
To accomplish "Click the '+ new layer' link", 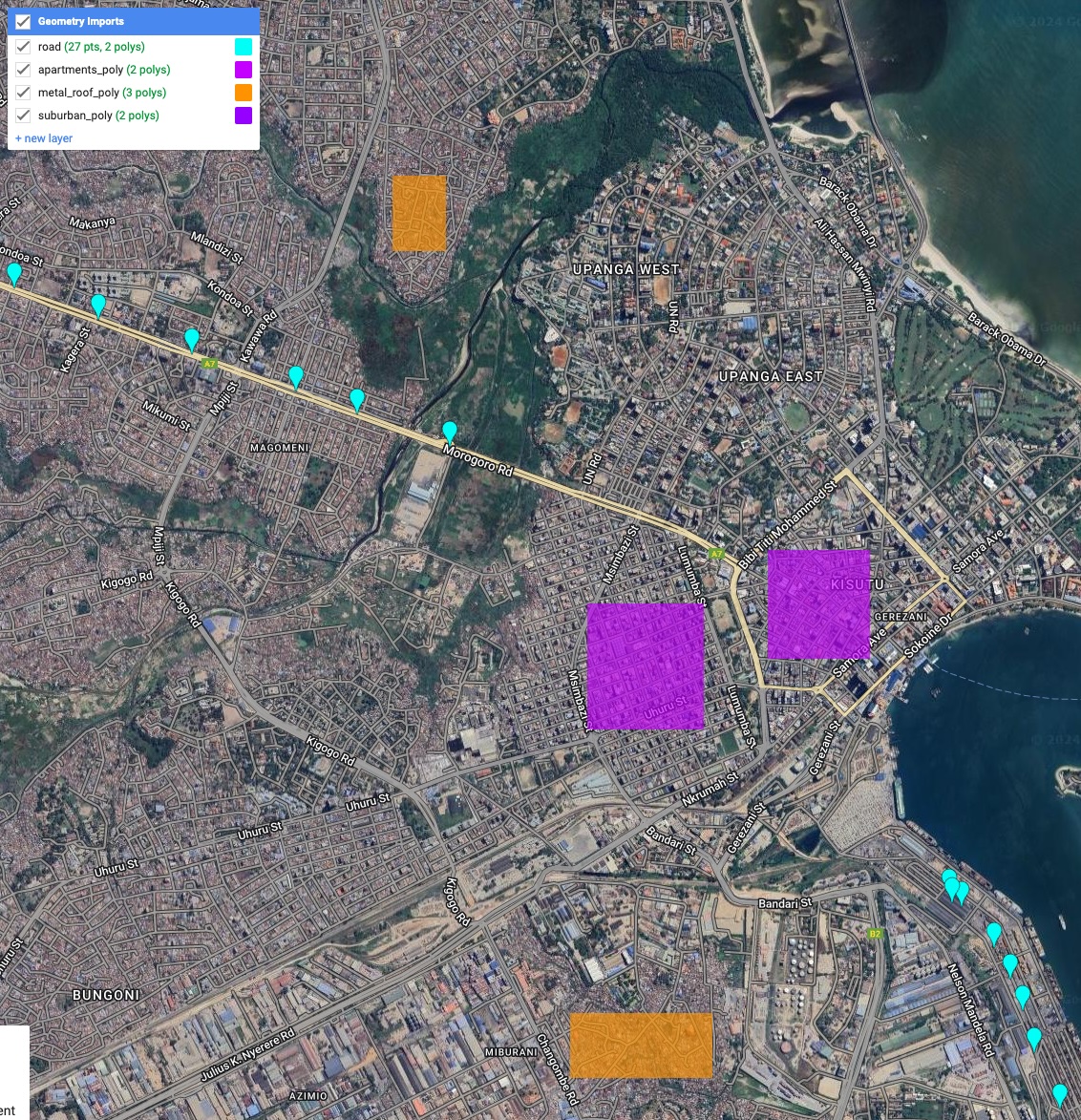I will 44,137.
